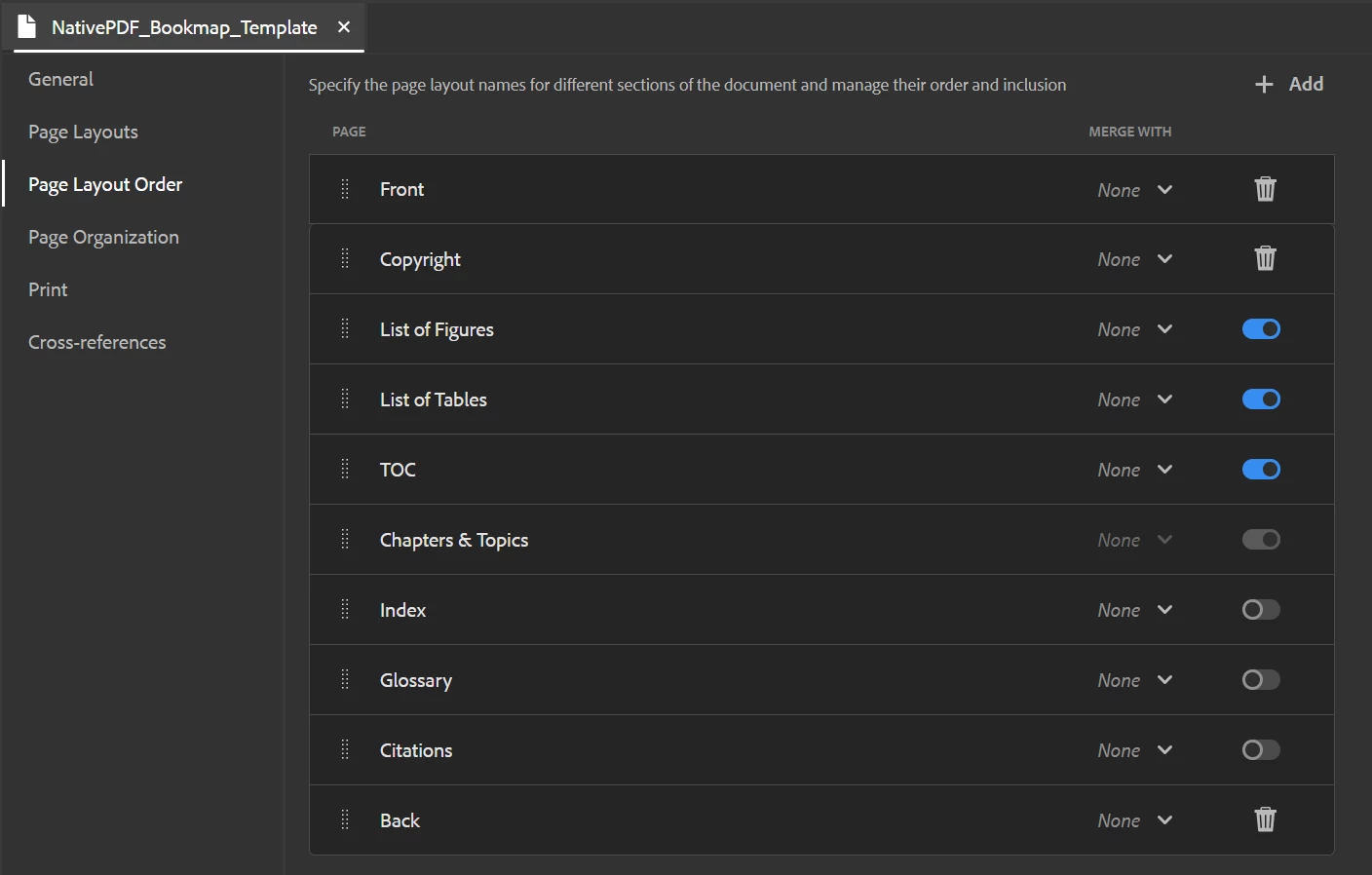Open the Print settings section
Screen dimensions: 1372x875
48,289
